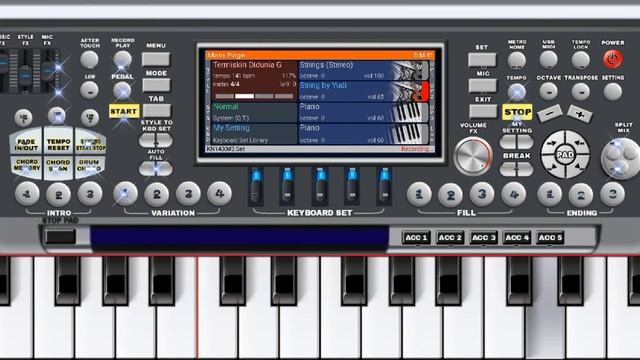Viewport: 640px width, 360px height.
Task: Trigger Fill 3 button
Action: (482, 194)
